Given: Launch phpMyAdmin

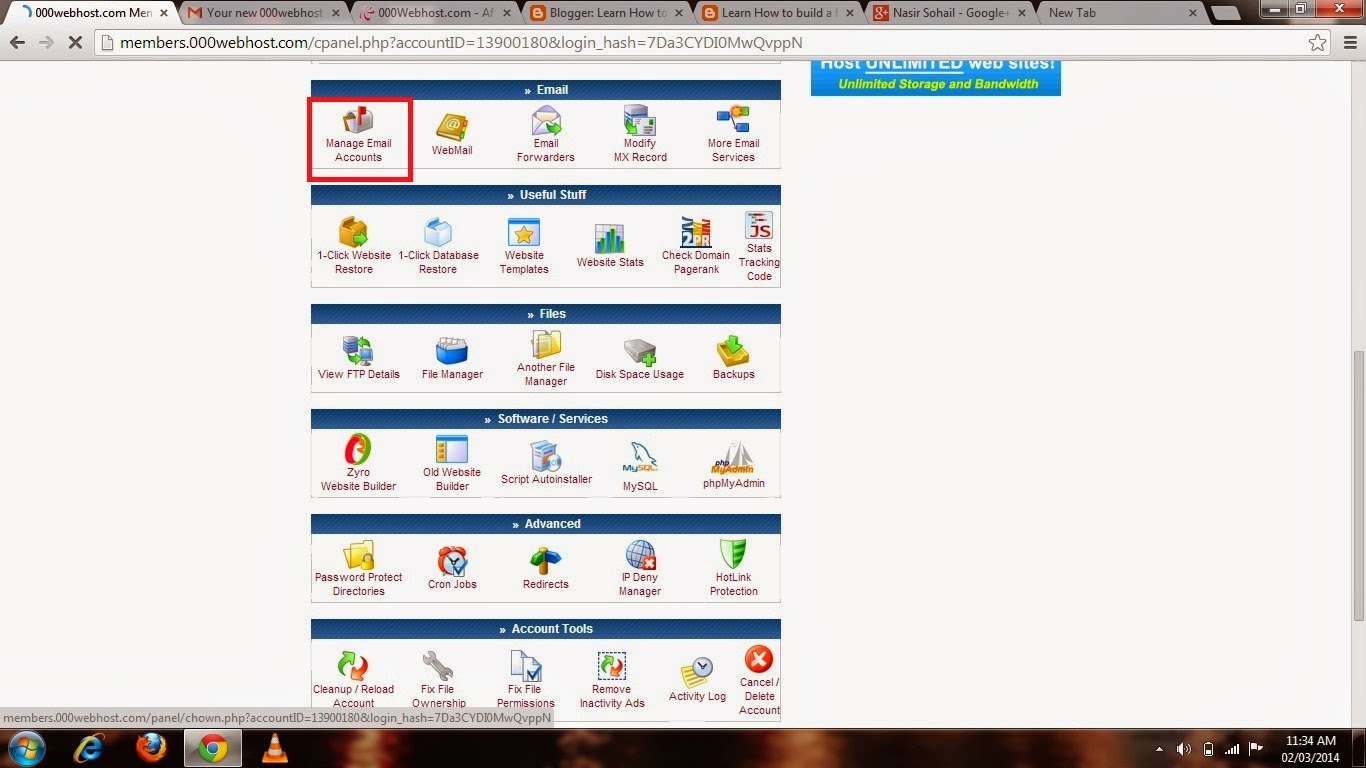Looking at the screenshot, I should 733,466.
